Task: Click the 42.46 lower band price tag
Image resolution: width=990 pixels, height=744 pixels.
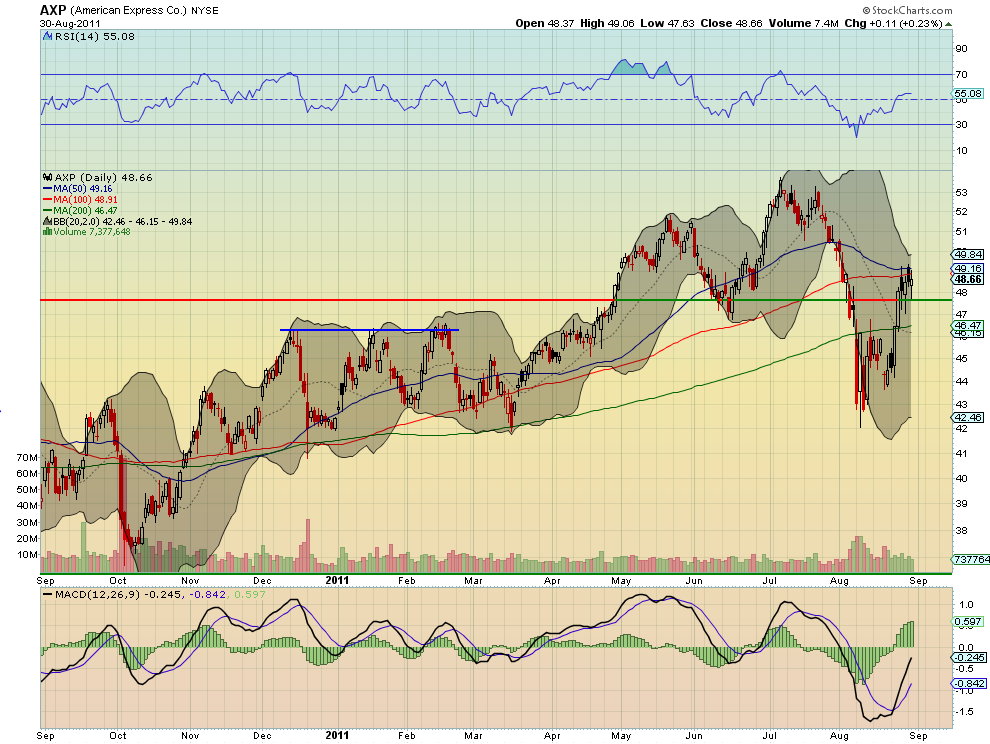Action: 967,417
